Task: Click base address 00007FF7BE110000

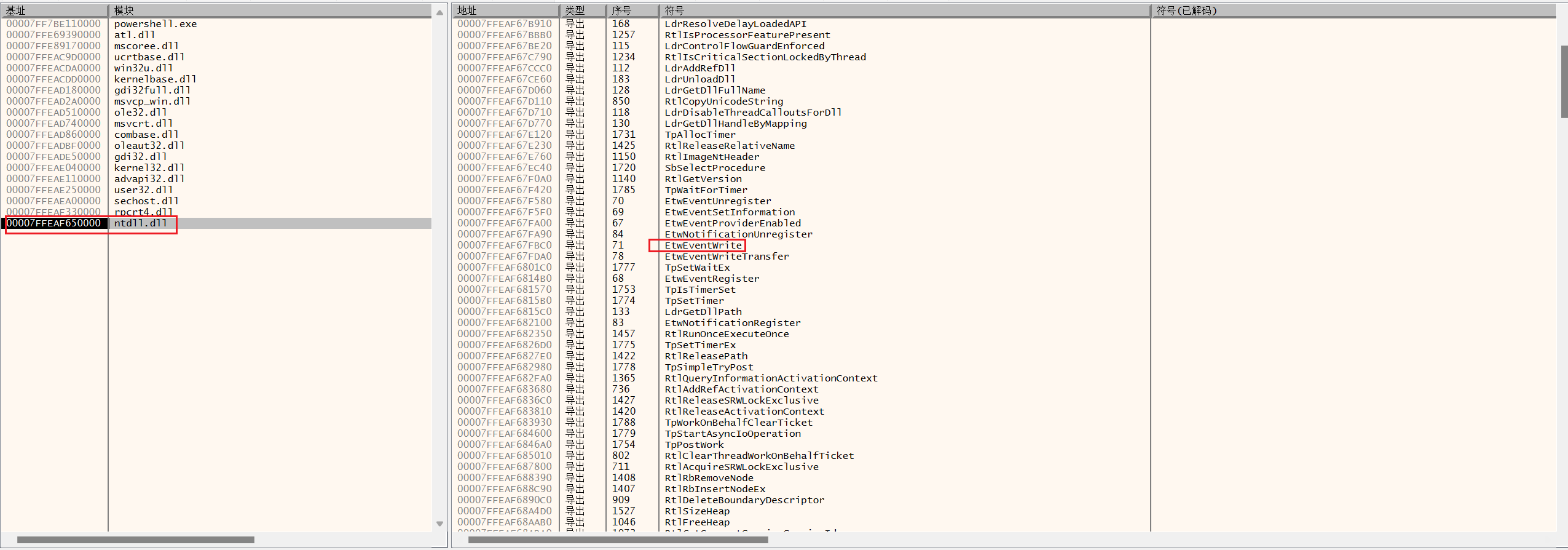Action: coord(54,24)
